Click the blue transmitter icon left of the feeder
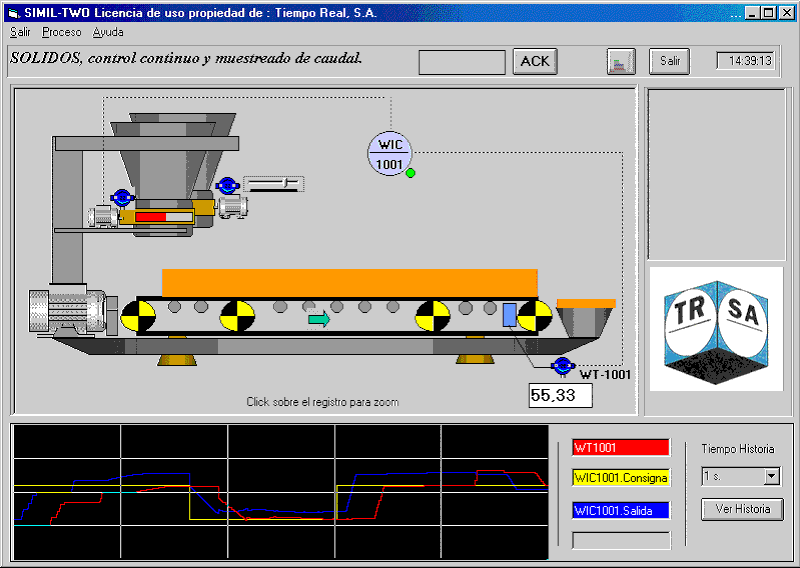 pos(122,198)
